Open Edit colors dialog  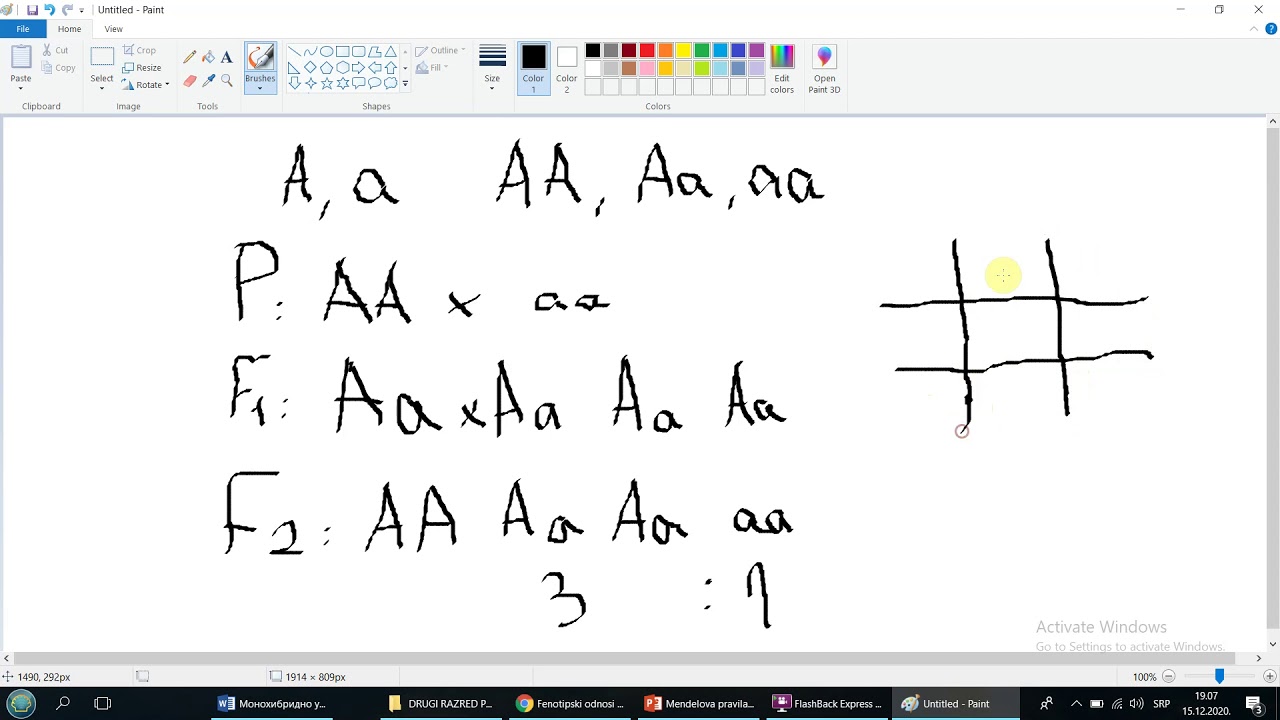(x=782, y=70)
